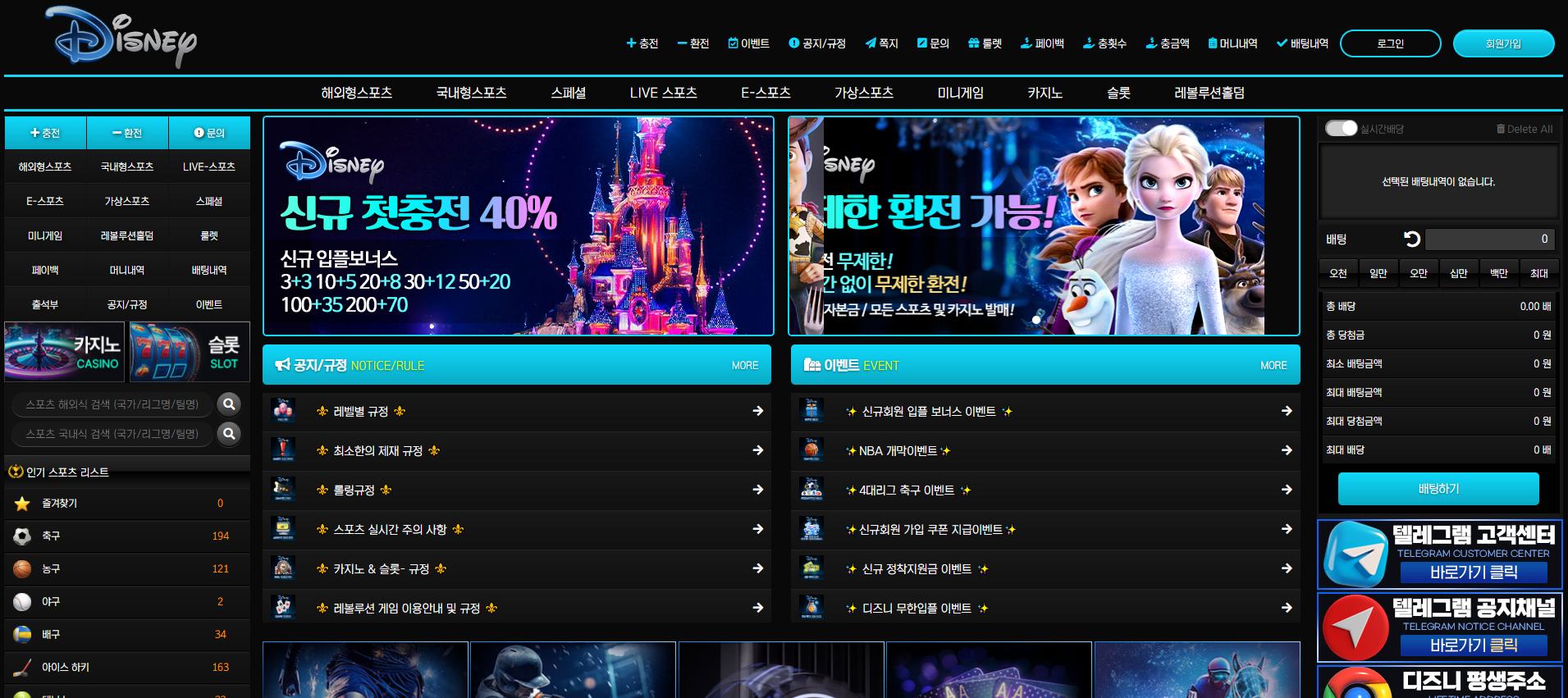The image size is (1568, 698).
Task: Select the E-스포츠 main menu item
Action: tap(766, 93)
